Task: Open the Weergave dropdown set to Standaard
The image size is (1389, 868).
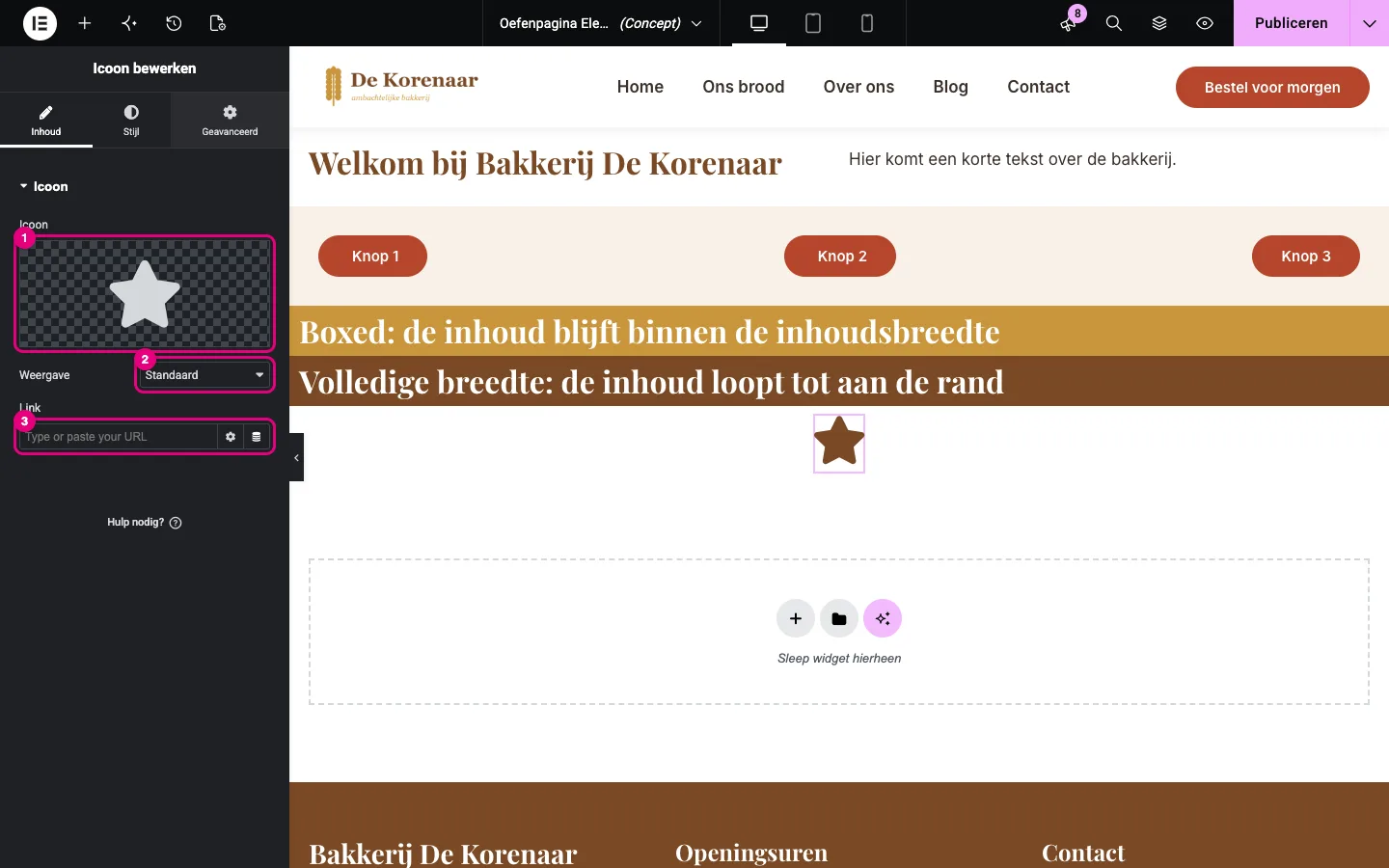Action: point(204,375)
